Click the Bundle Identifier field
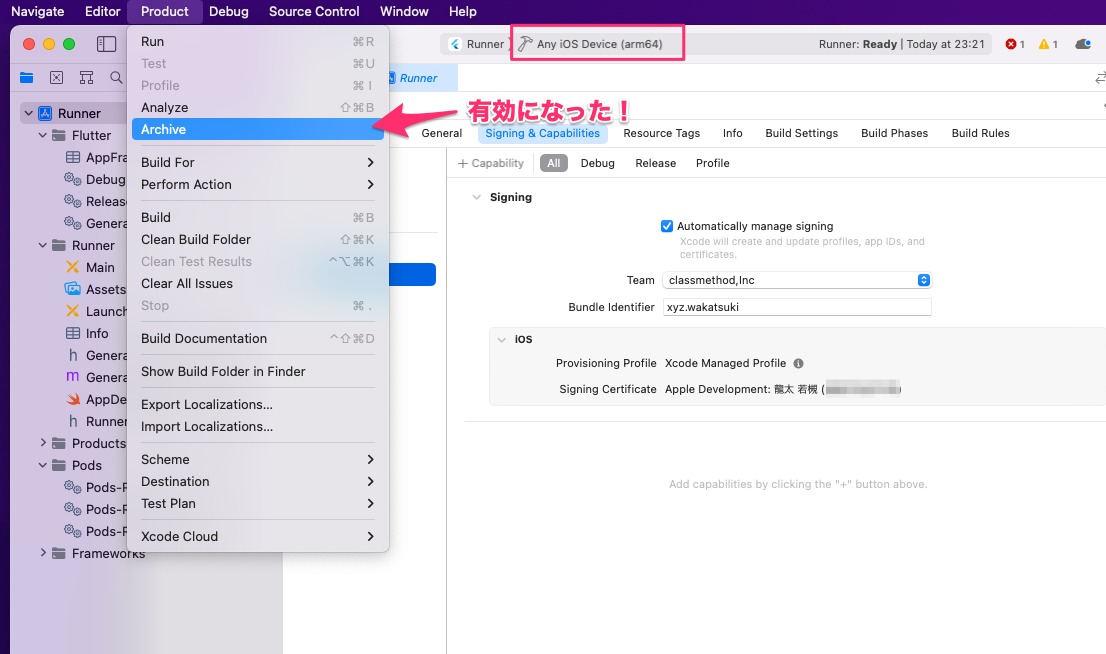Viewport: 1106px width, 654px height. 797,307
